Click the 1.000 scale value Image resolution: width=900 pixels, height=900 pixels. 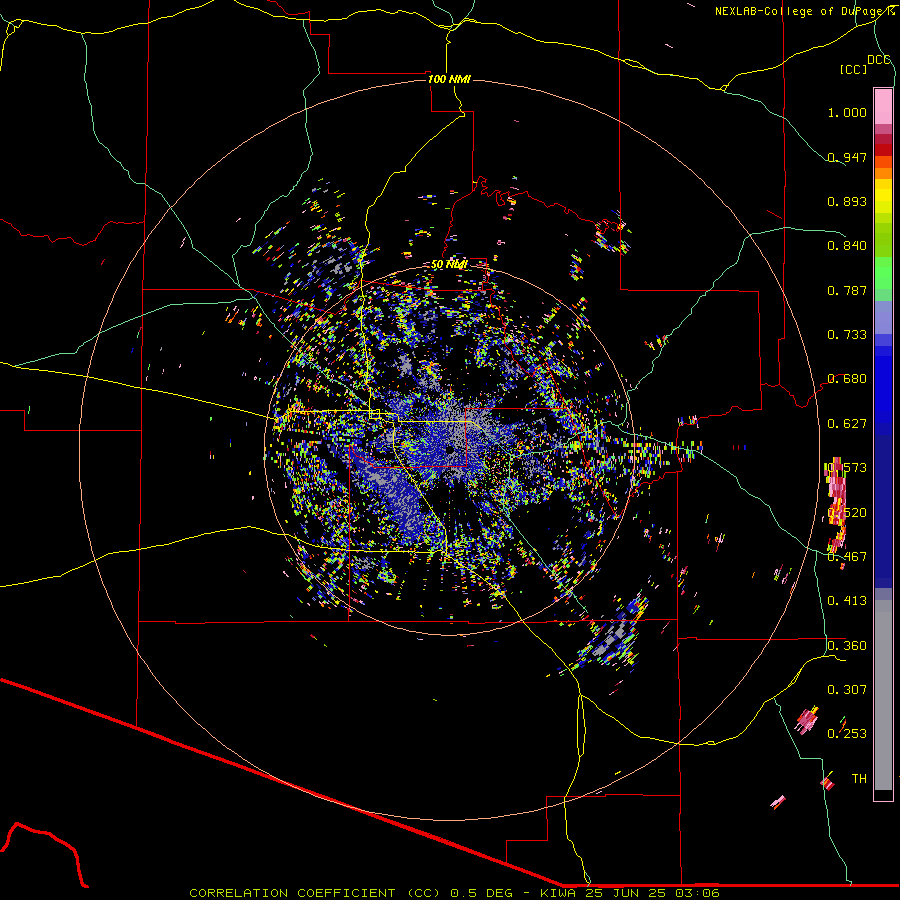pyautogui.click(x=847, y=112)
